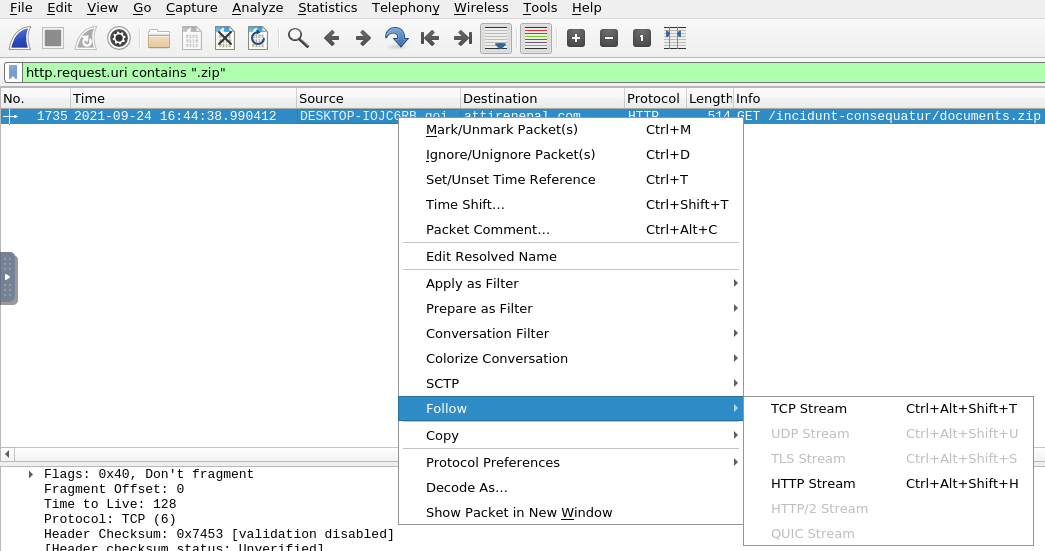Open the File menu
The image size is (1045, 551).
coord(21,8)
